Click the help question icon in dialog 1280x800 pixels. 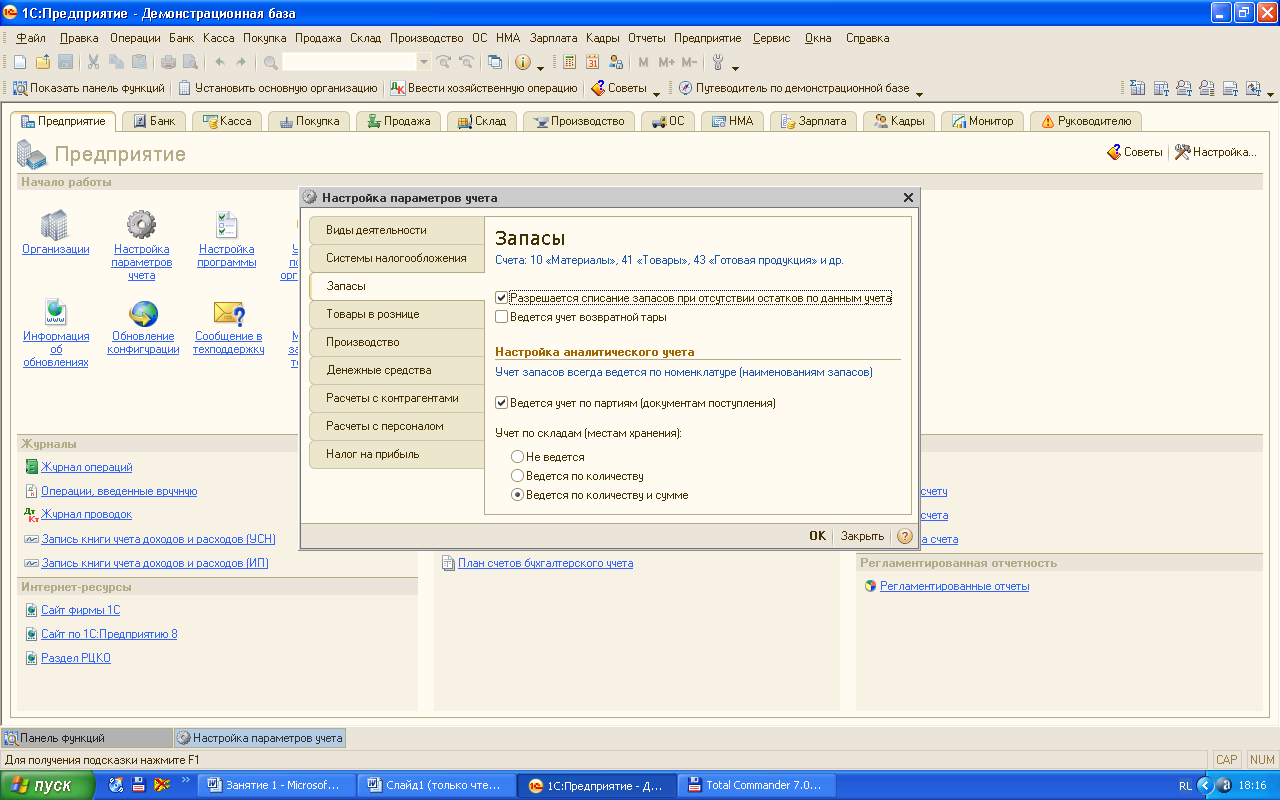(x=905, y=536)
